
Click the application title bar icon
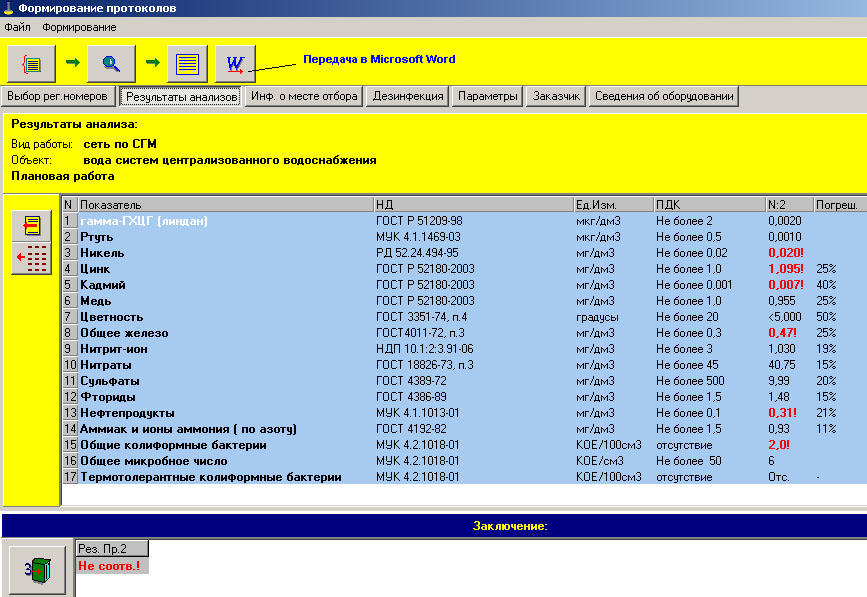8,8
